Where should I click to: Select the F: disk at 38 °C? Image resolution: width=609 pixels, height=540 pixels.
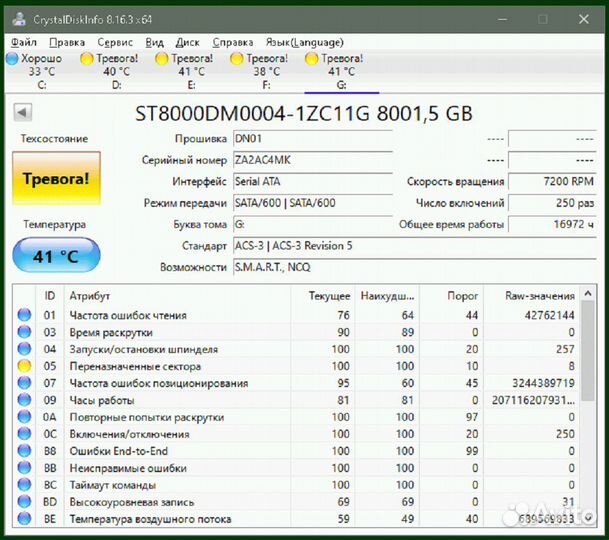click(264, 71)
